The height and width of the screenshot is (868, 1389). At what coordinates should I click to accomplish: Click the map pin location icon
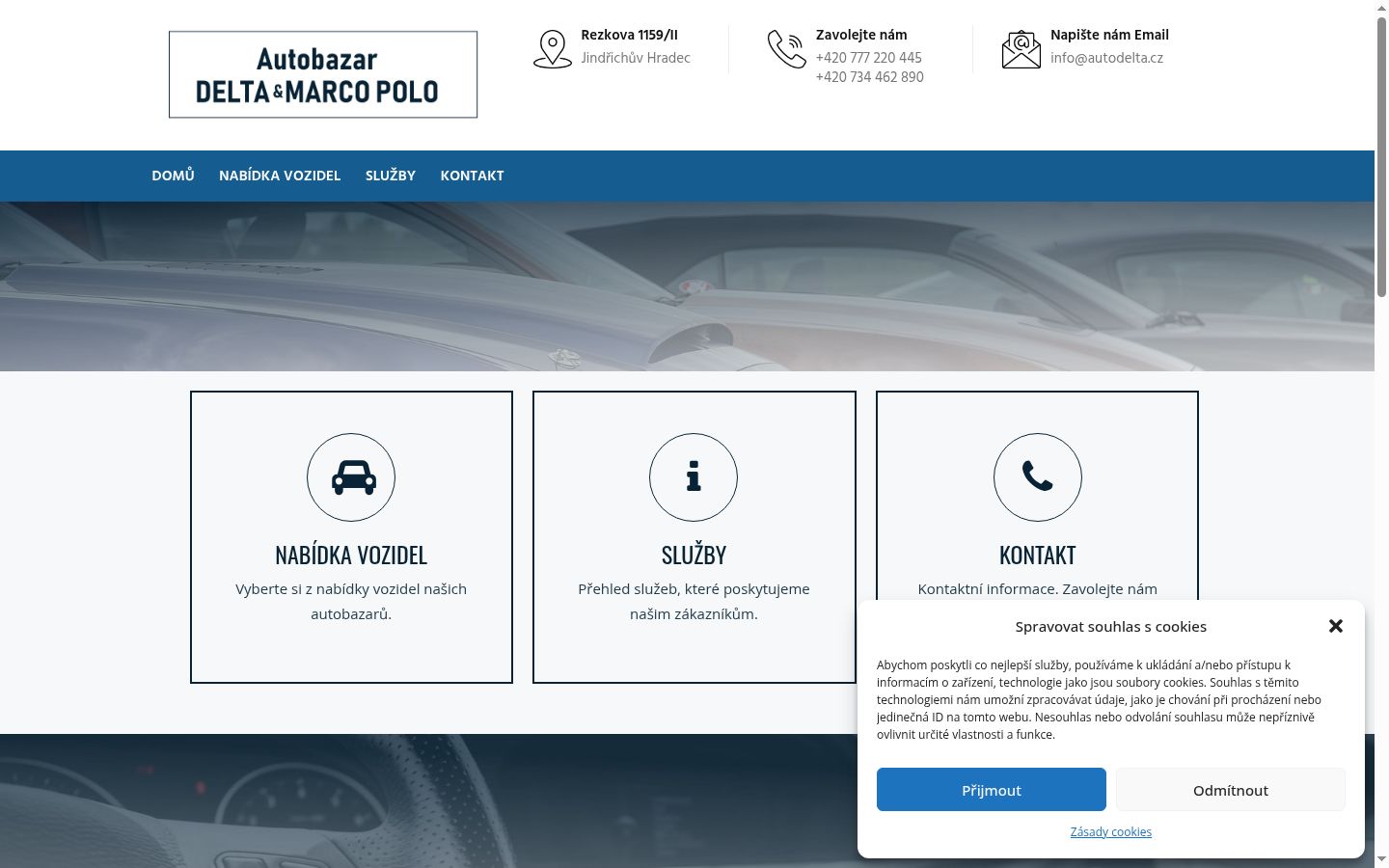click(553, 49)
